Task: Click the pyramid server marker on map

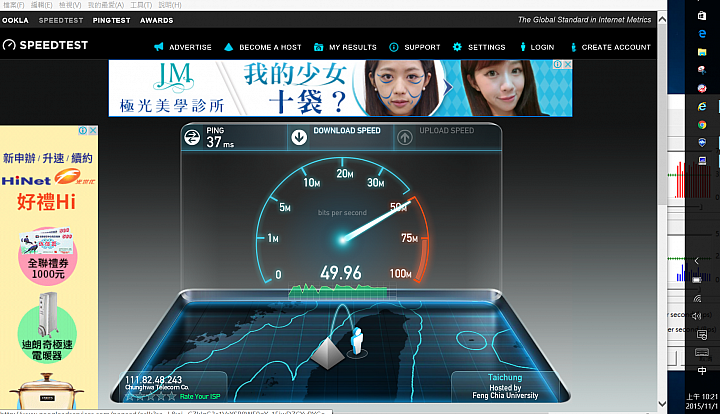Action: (x=327, y=353)
